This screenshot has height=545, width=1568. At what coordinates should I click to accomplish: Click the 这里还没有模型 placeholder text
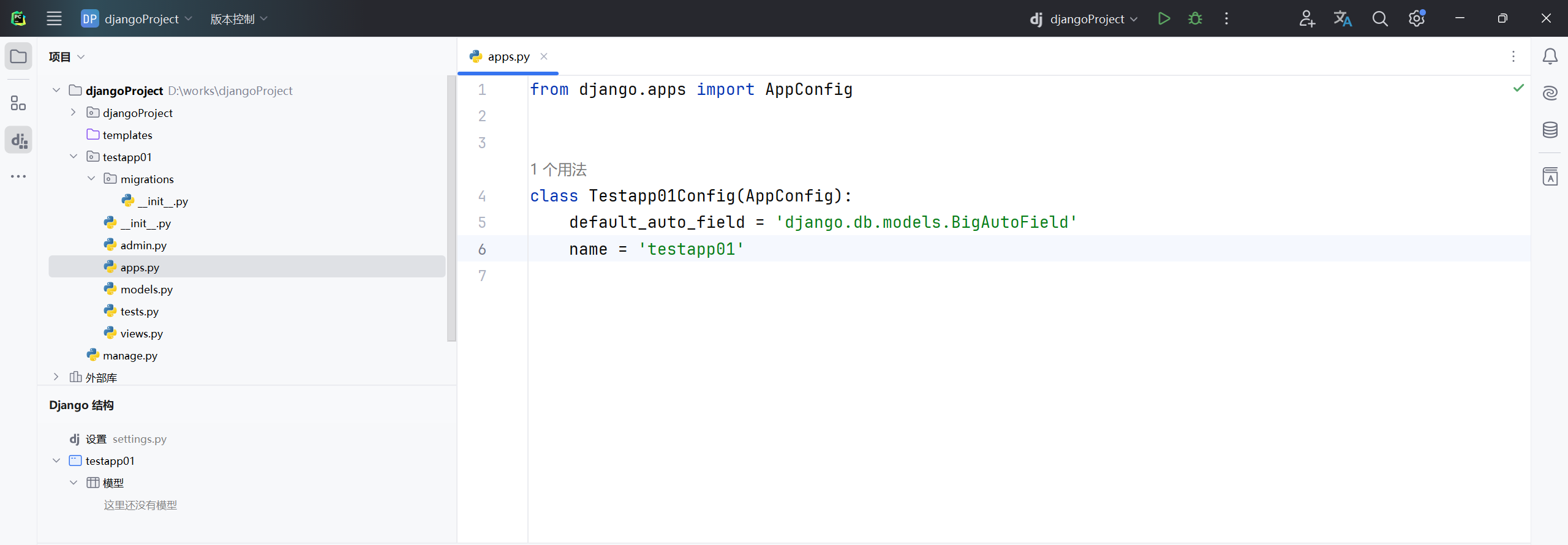point(140,505)
